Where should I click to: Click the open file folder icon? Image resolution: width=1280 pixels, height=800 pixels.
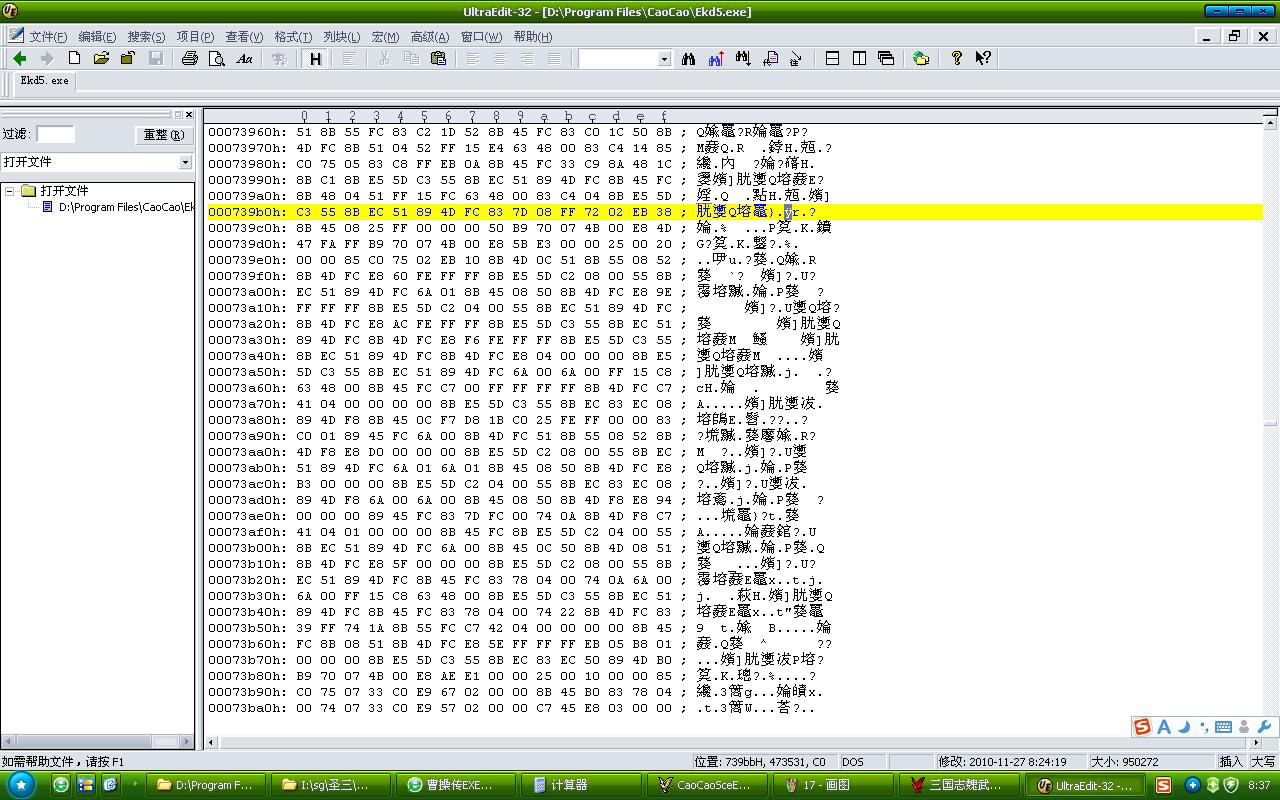pos(101,59)
